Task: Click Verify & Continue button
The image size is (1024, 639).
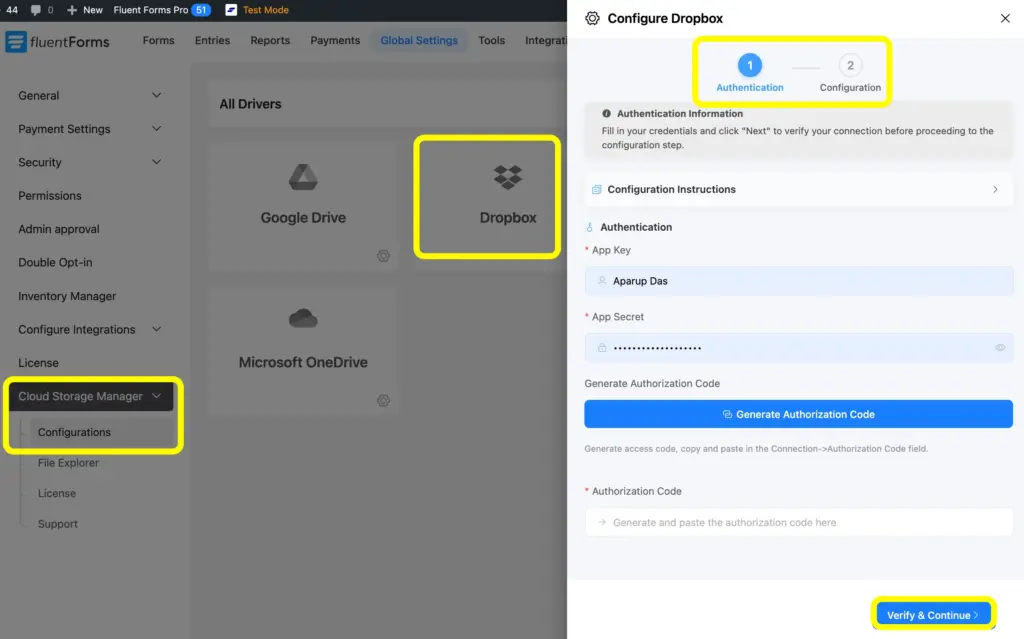Action: pos(933,615)
